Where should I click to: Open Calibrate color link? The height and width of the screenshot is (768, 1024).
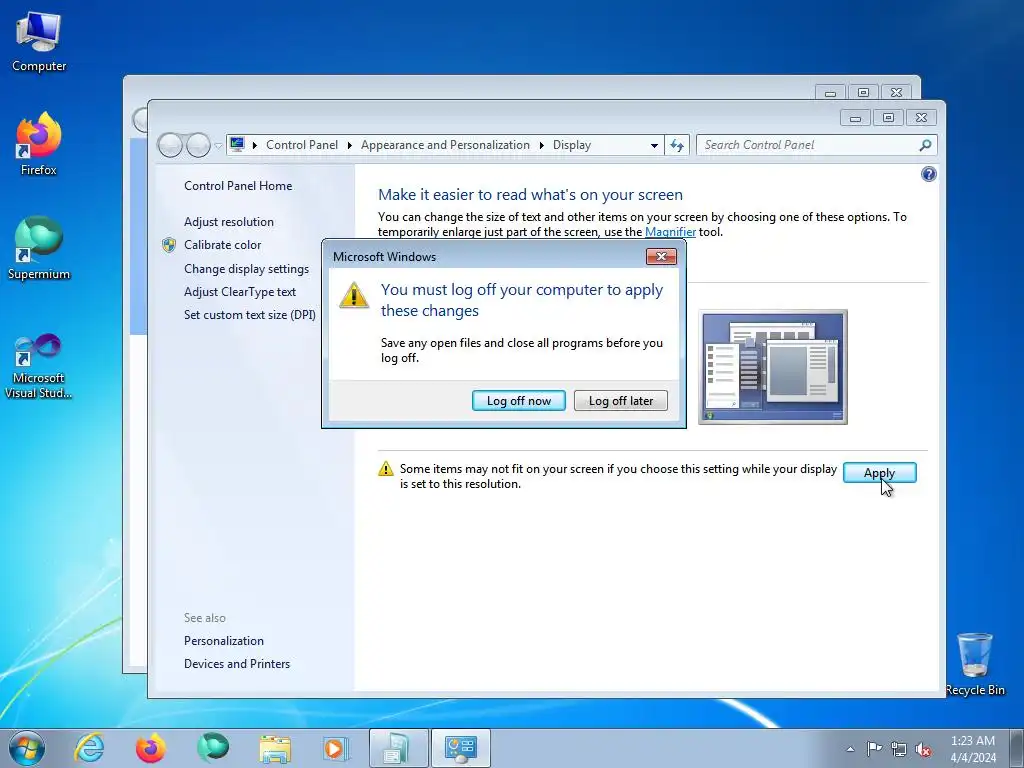(x=222, y=244)
